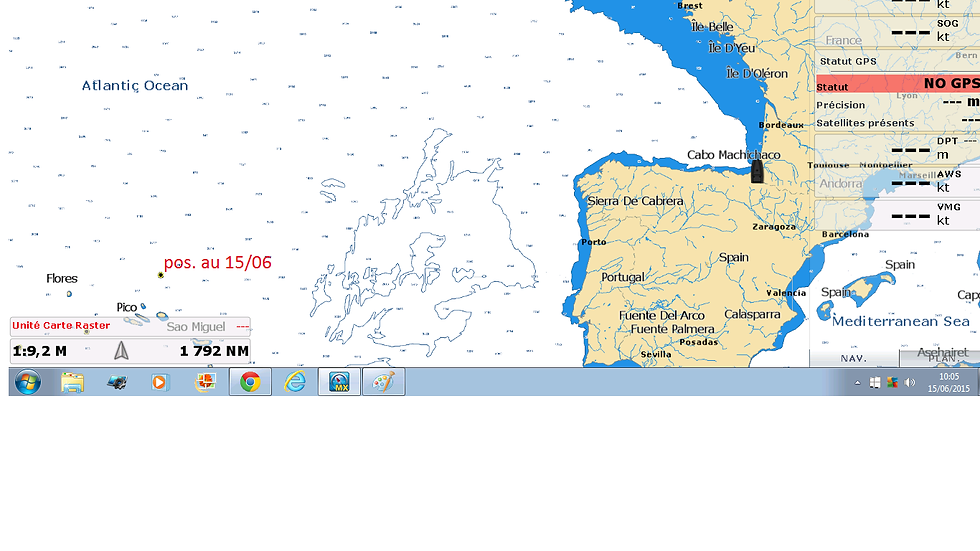Click the Zaragoza city label

(774, 227)
